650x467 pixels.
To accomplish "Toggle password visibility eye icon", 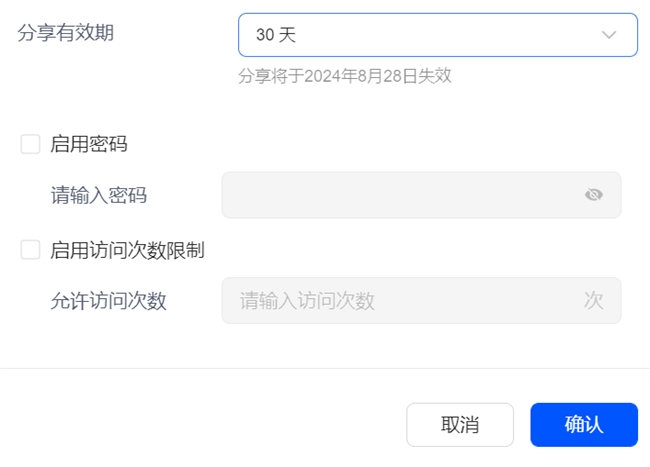I will click(x=594, y=195).
